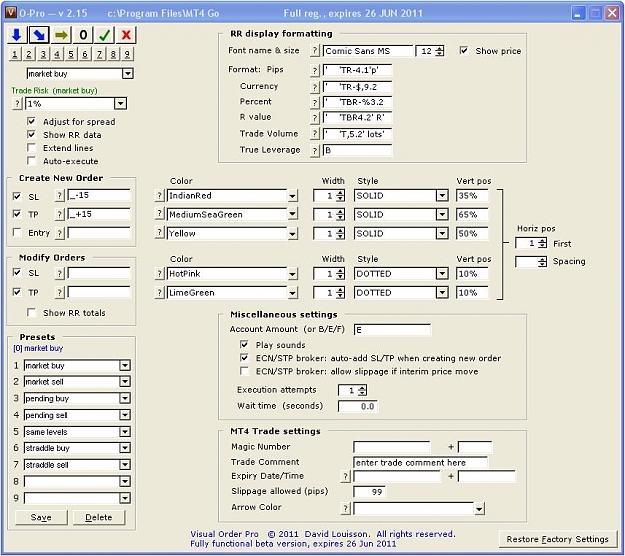Image resolution: width=625 pixels, height=556 pixels.
Task: Click the blue diagonal arrow toolbar icon
Action: (39, 35)
